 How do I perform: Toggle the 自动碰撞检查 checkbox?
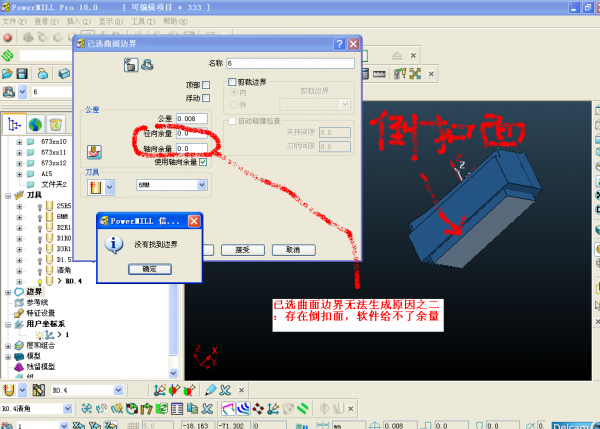tap(232, 121)
